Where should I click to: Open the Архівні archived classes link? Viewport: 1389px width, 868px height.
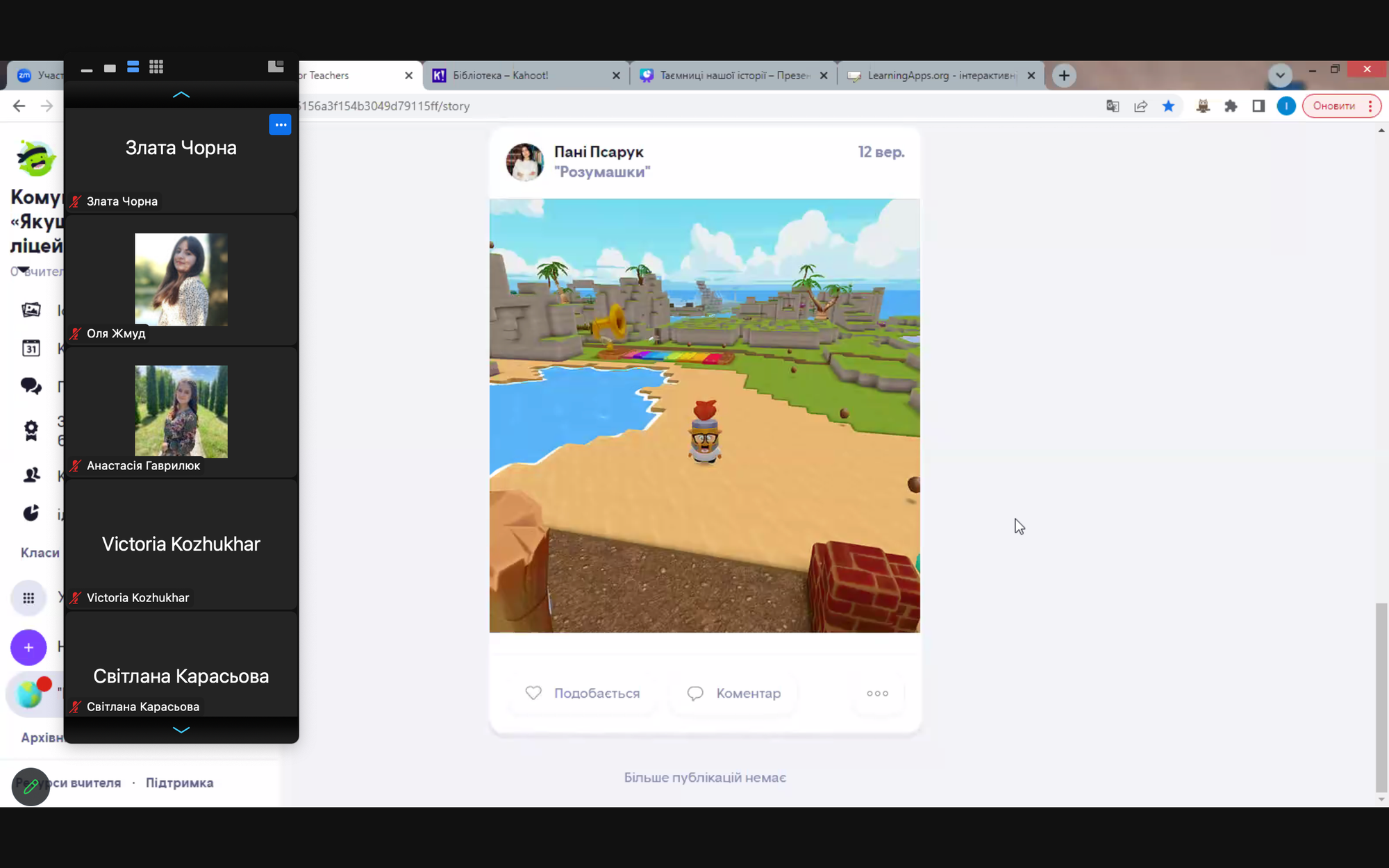point(42,737)
